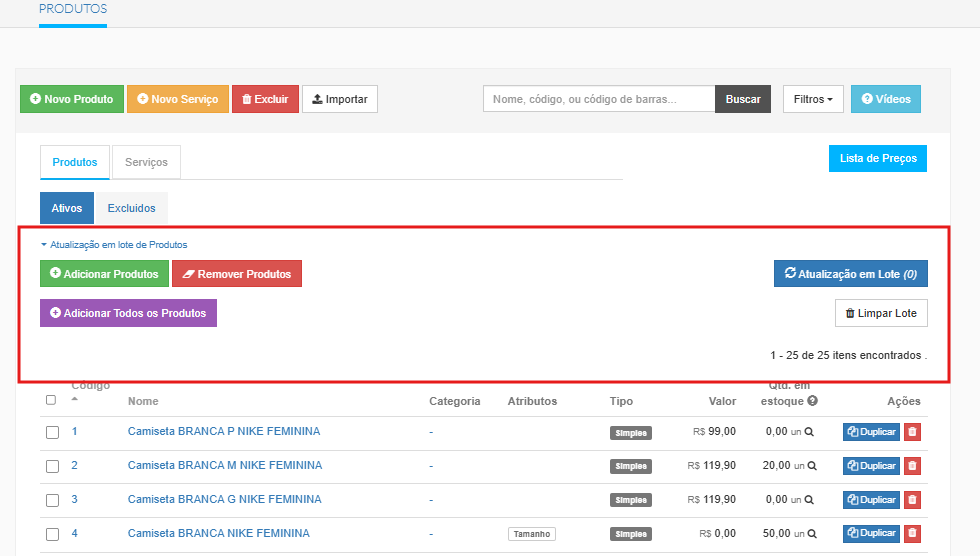
Task: Click the Limpar Lote button
Action: (881, 313)
